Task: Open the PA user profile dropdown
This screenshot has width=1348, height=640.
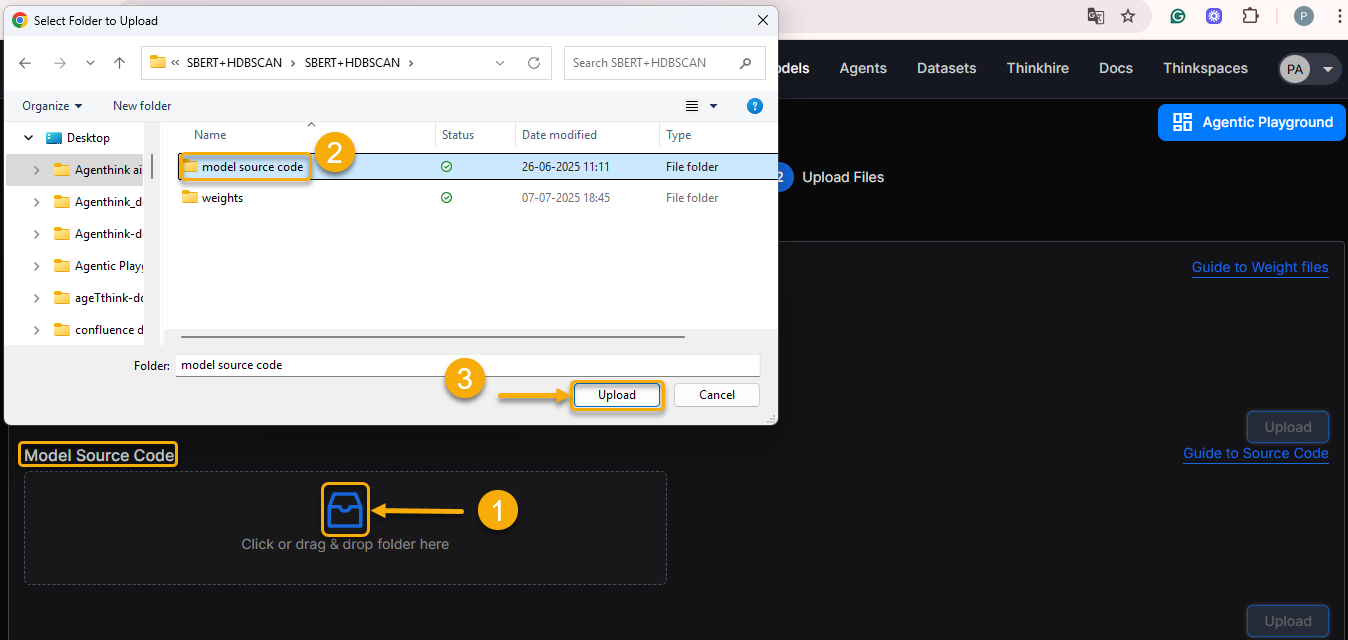Action: [x=1308, y=68]
